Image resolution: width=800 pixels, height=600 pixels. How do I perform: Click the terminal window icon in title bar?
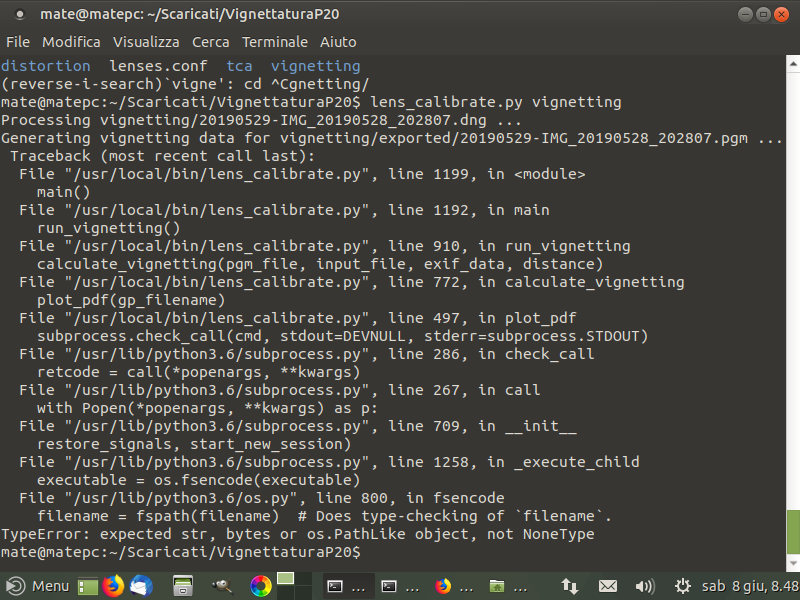[x=19, y=14]
